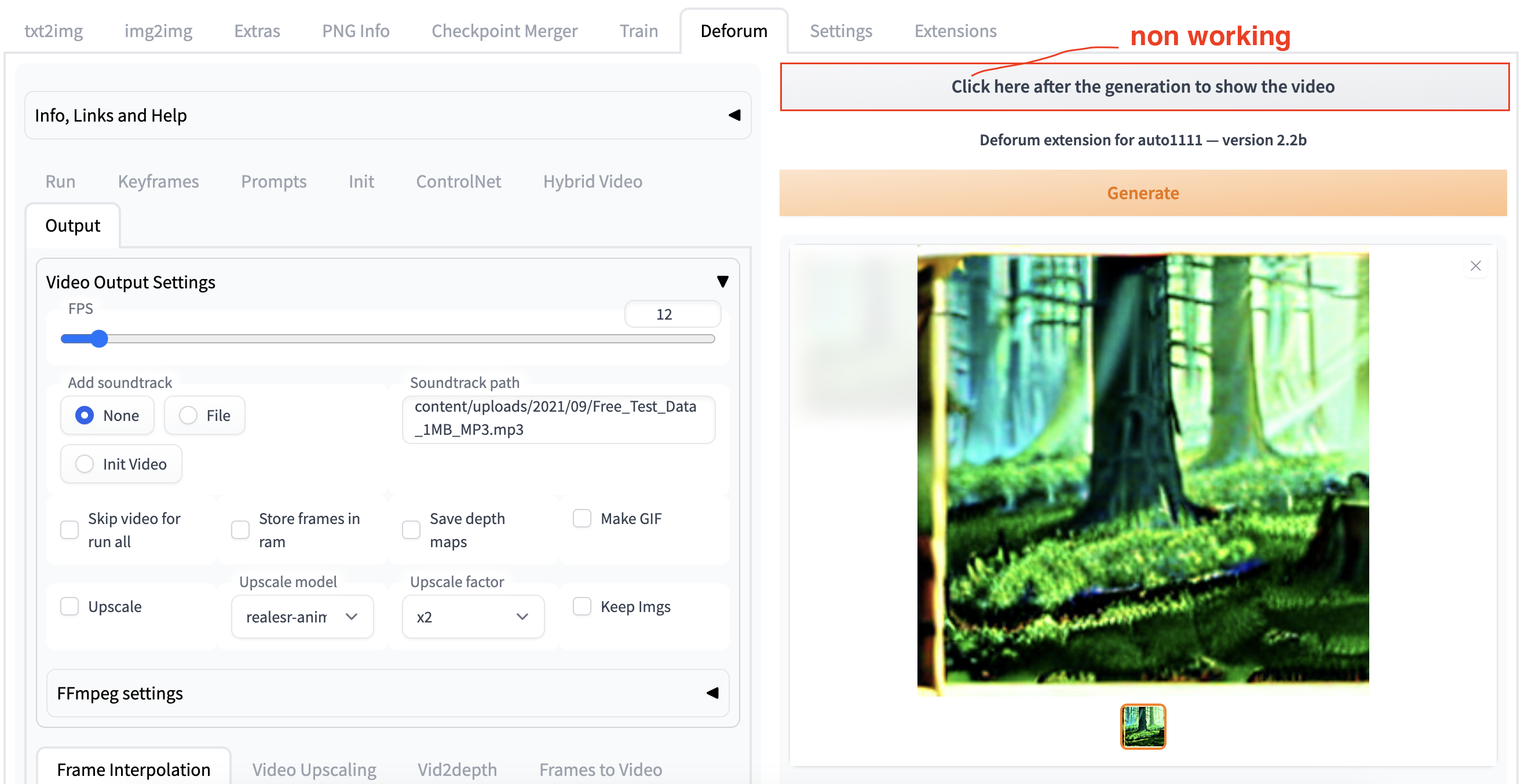Viewport: 1521px width, 784px height.
Task: Enable Save depth maps checkbox
Action: [411, 530]
